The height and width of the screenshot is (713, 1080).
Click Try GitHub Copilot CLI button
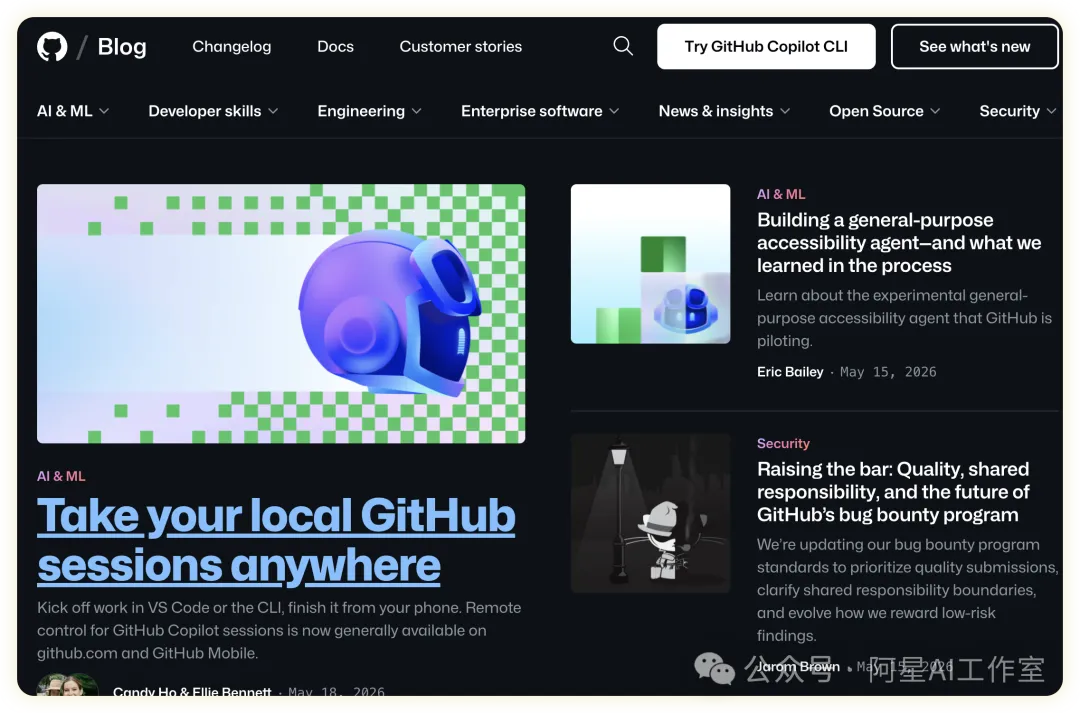[x=766, y=46]
